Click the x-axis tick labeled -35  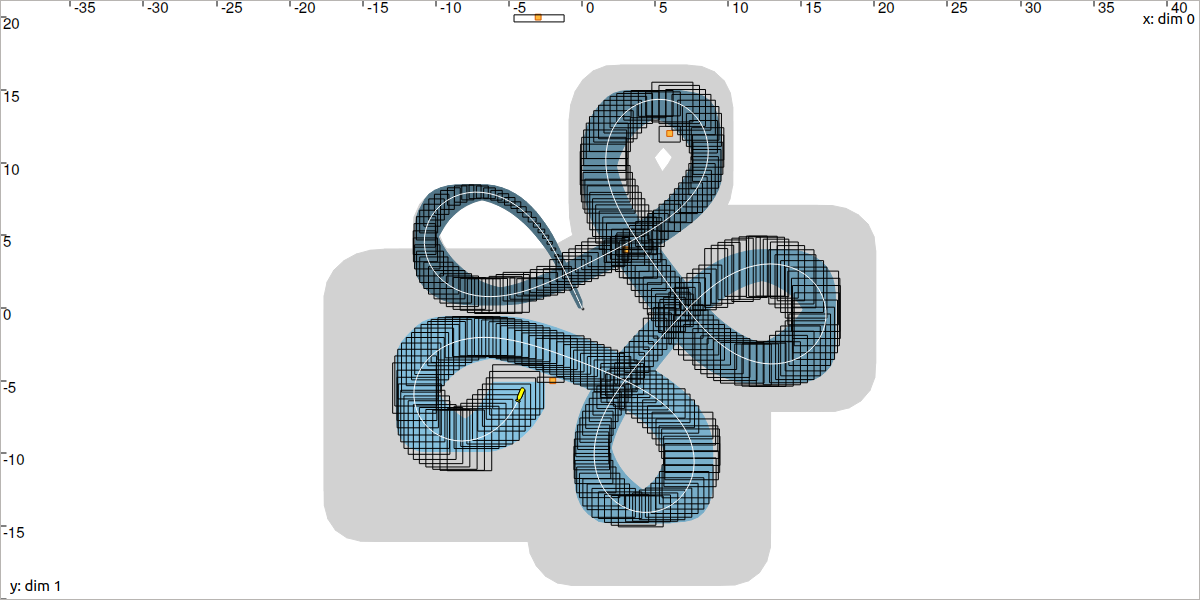(x=83, y=8)
